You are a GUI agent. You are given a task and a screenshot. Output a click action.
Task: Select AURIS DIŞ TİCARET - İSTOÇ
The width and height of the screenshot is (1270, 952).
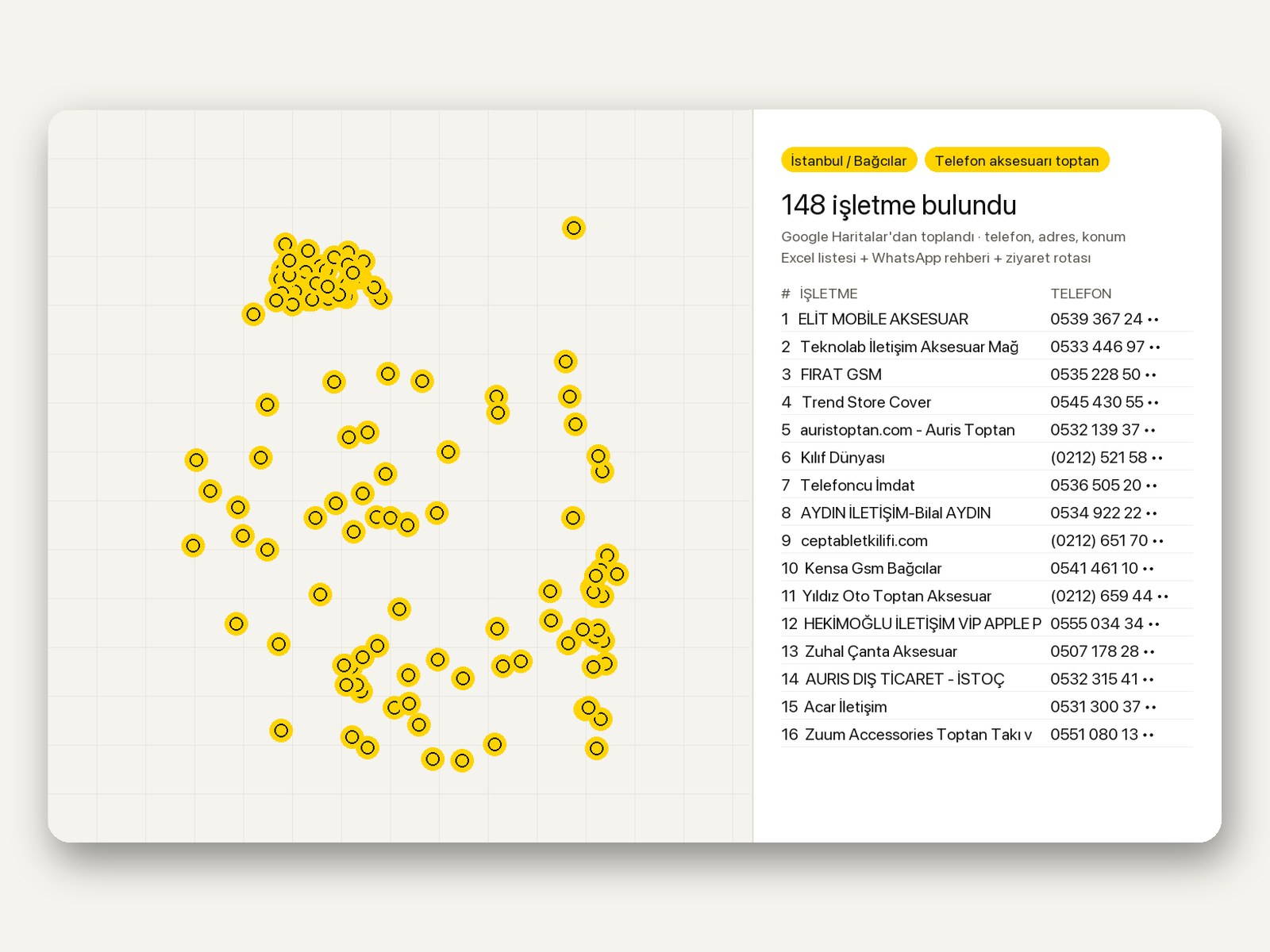(x=987, y=679)
